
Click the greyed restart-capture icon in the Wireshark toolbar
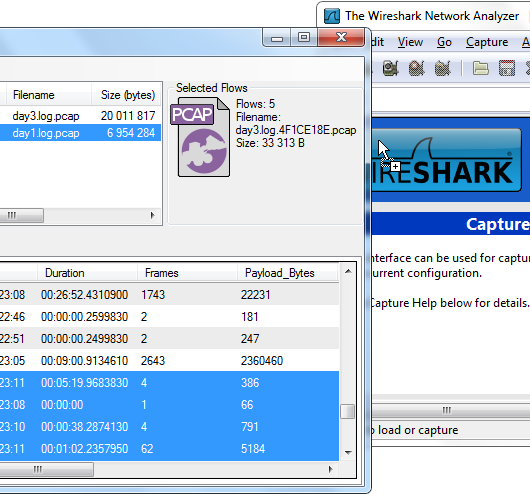tap(442, 68)
